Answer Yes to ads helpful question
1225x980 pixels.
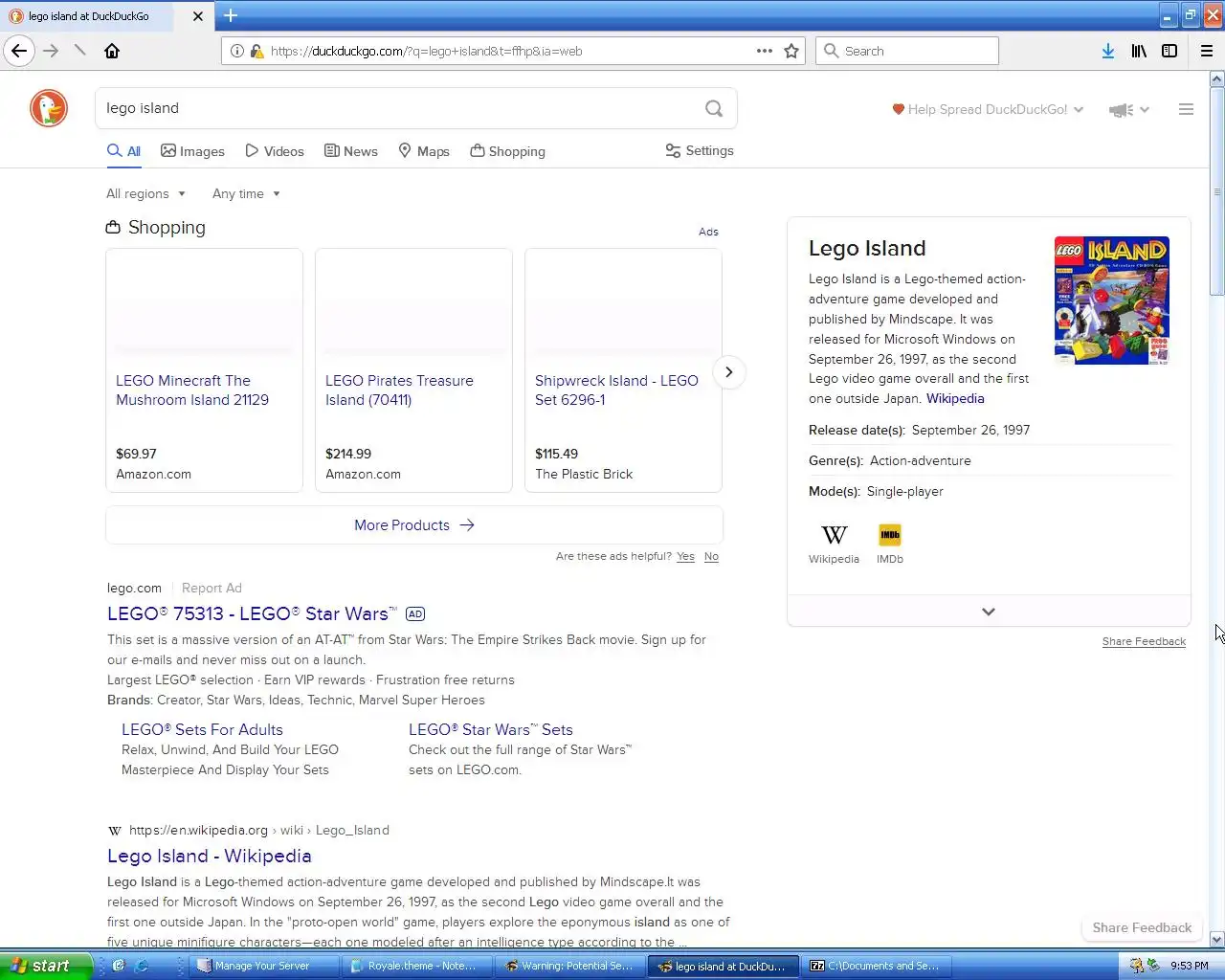click(x=685, y=557)
